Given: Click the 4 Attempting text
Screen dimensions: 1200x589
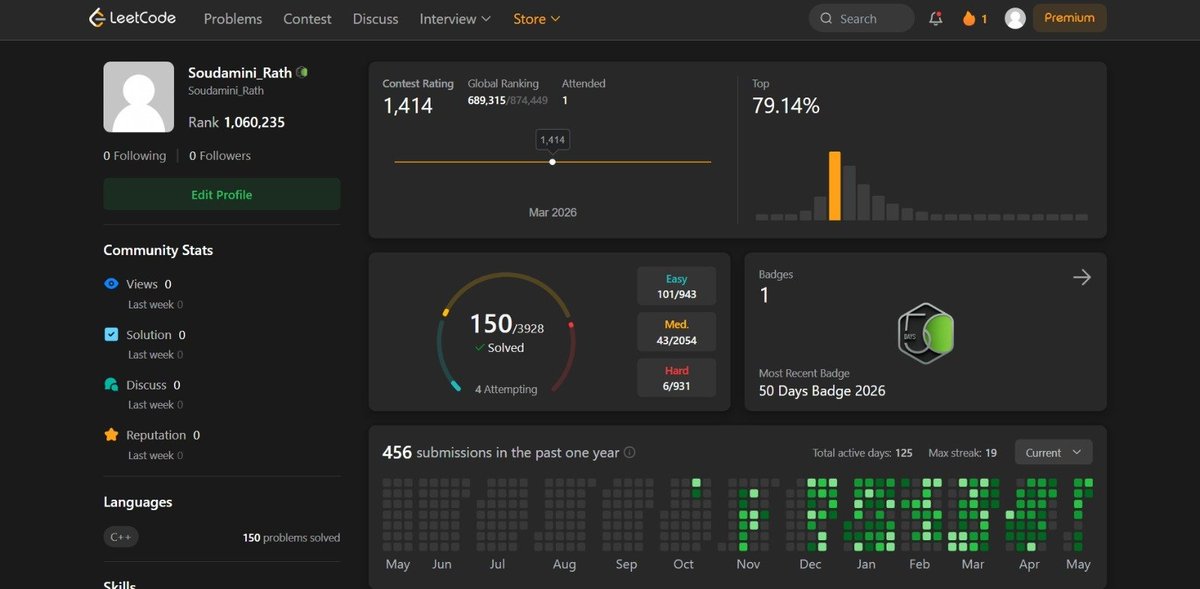Looking at the screenshot, I should pos(506,389).
